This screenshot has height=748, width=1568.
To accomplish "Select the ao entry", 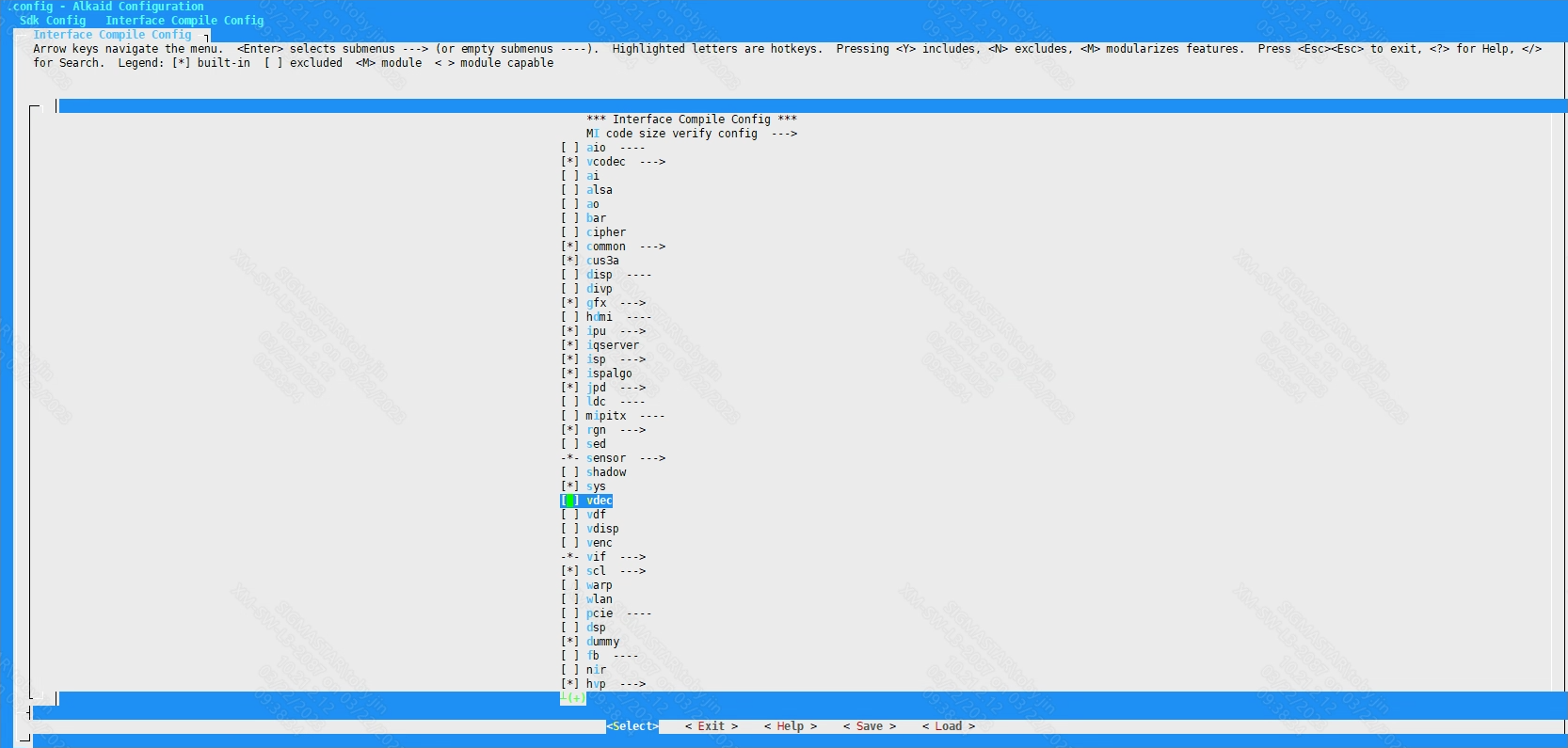I will pos(593,204).
